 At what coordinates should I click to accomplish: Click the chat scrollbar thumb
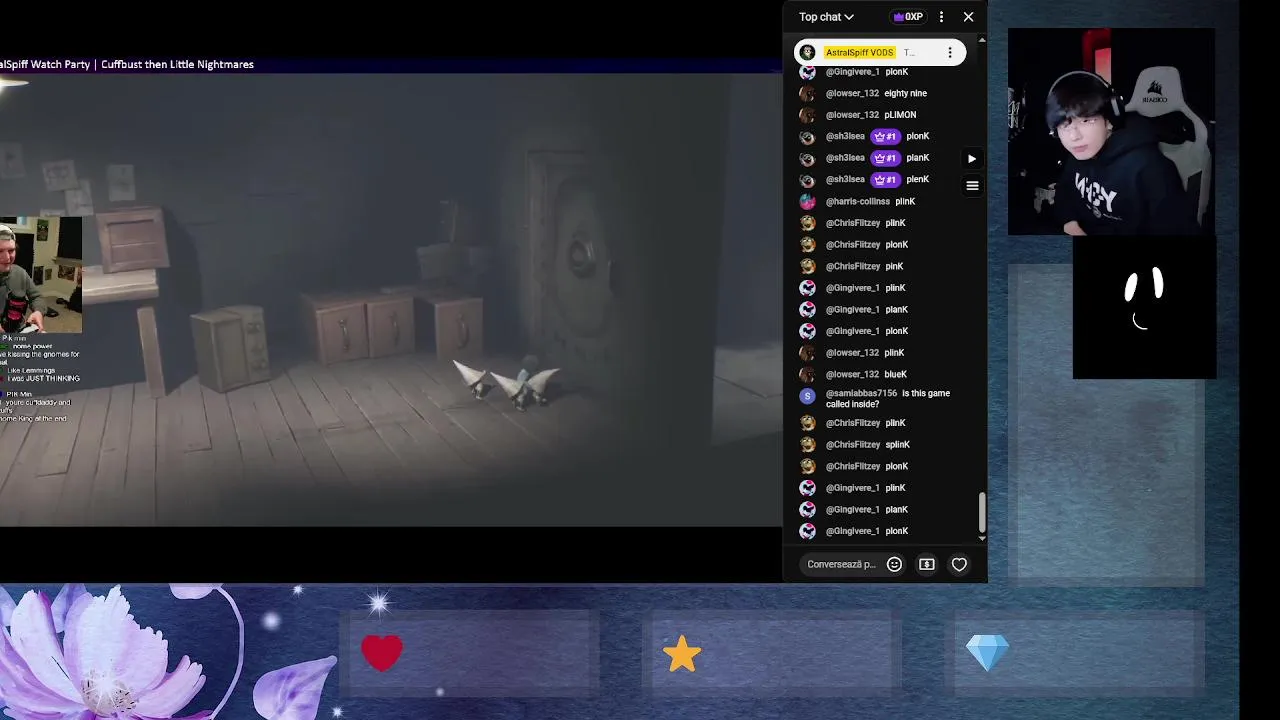coord(982,512)
